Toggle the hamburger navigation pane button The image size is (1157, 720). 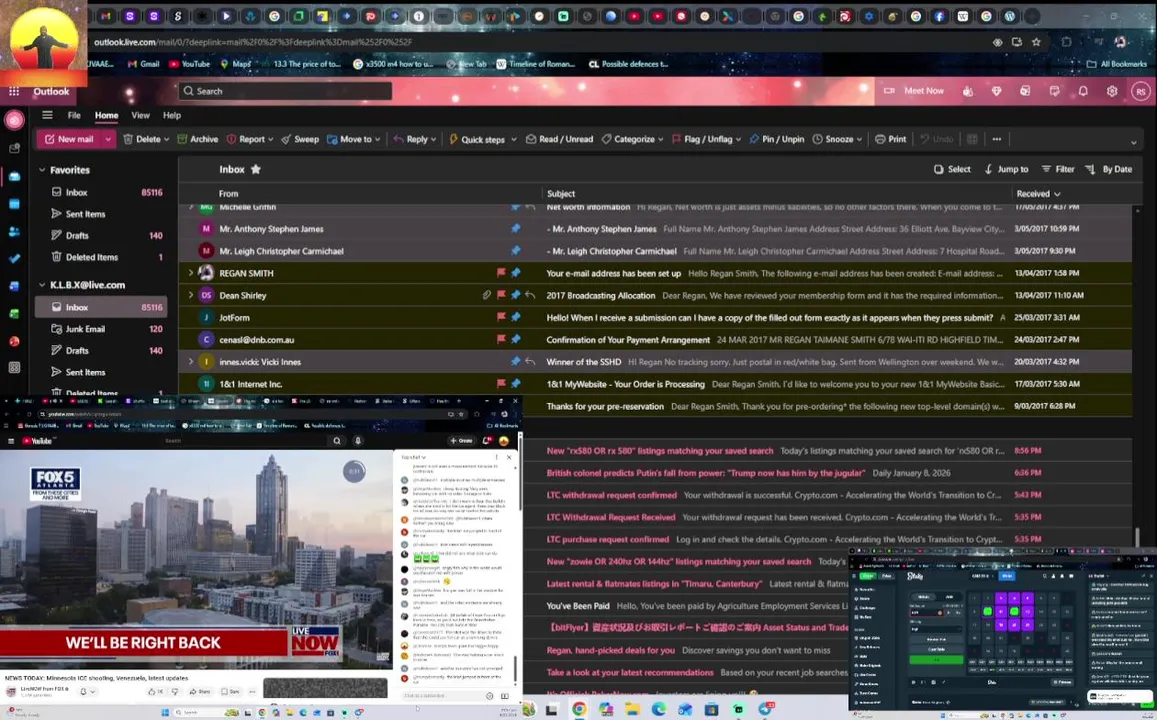tap(47, 115)
